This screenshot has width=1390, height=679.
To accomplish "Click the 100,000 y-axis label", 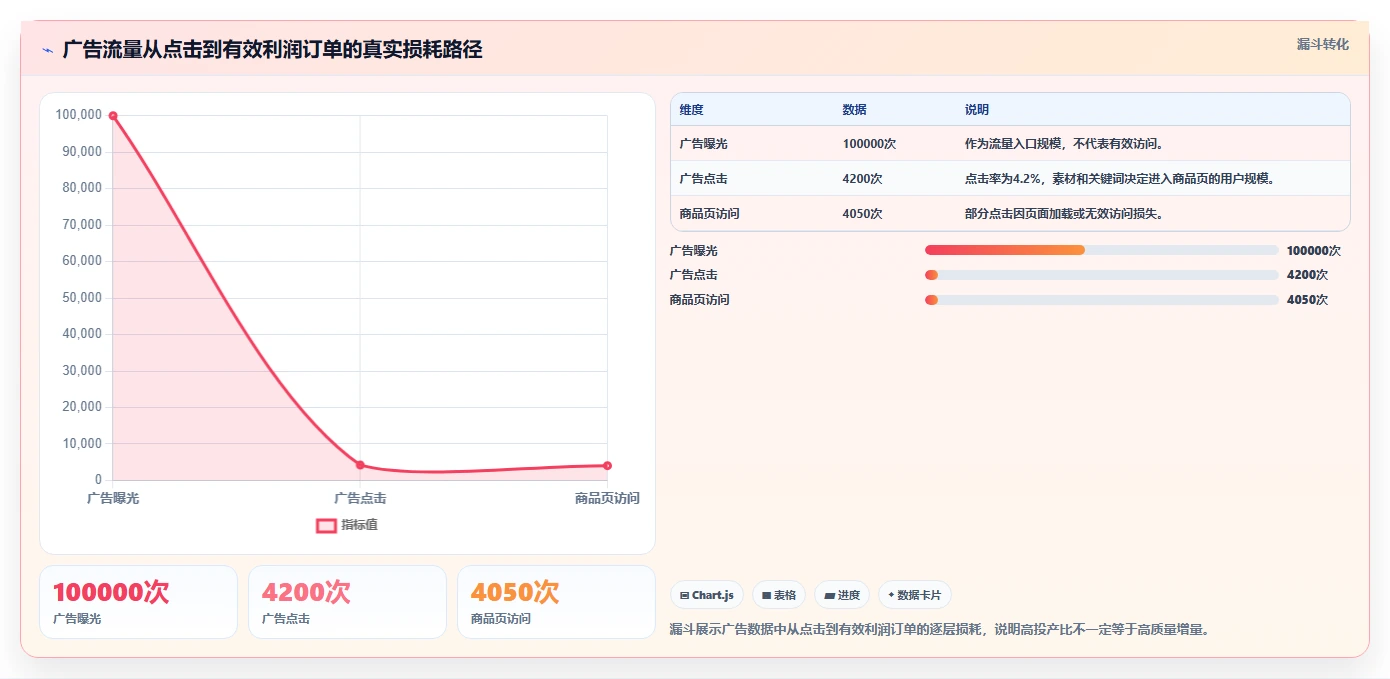I will point(80,115).
